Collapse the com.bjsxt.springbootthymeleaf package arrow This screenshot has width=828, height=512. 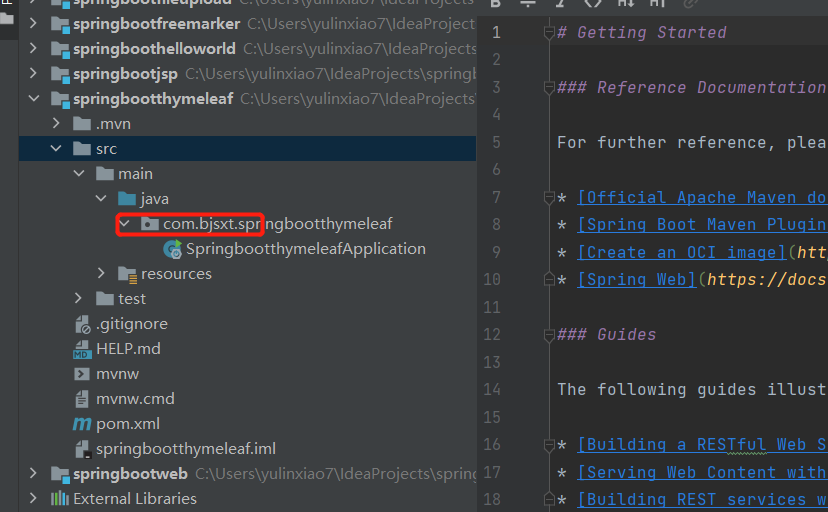click(125, 224)
